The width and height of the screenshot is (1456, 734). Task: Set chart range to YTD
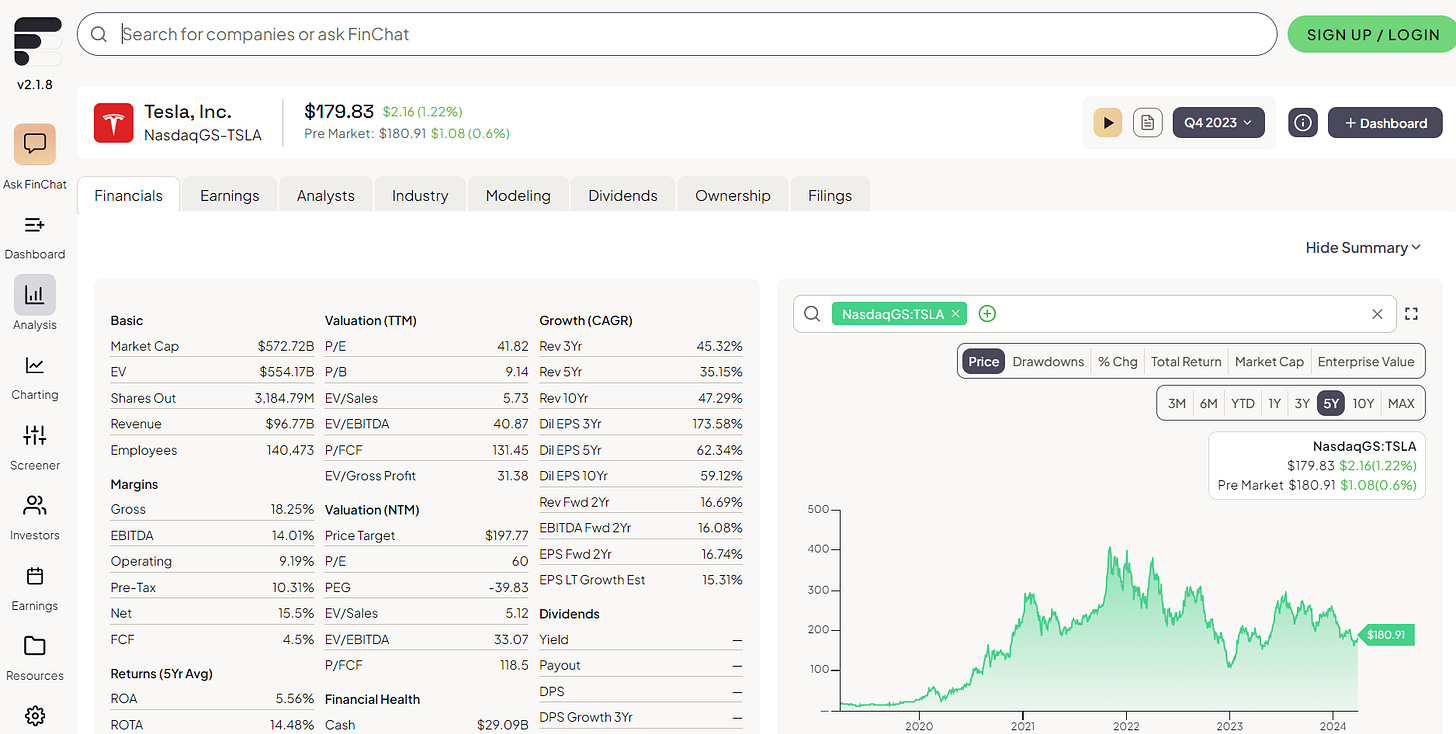point(1243,403)
